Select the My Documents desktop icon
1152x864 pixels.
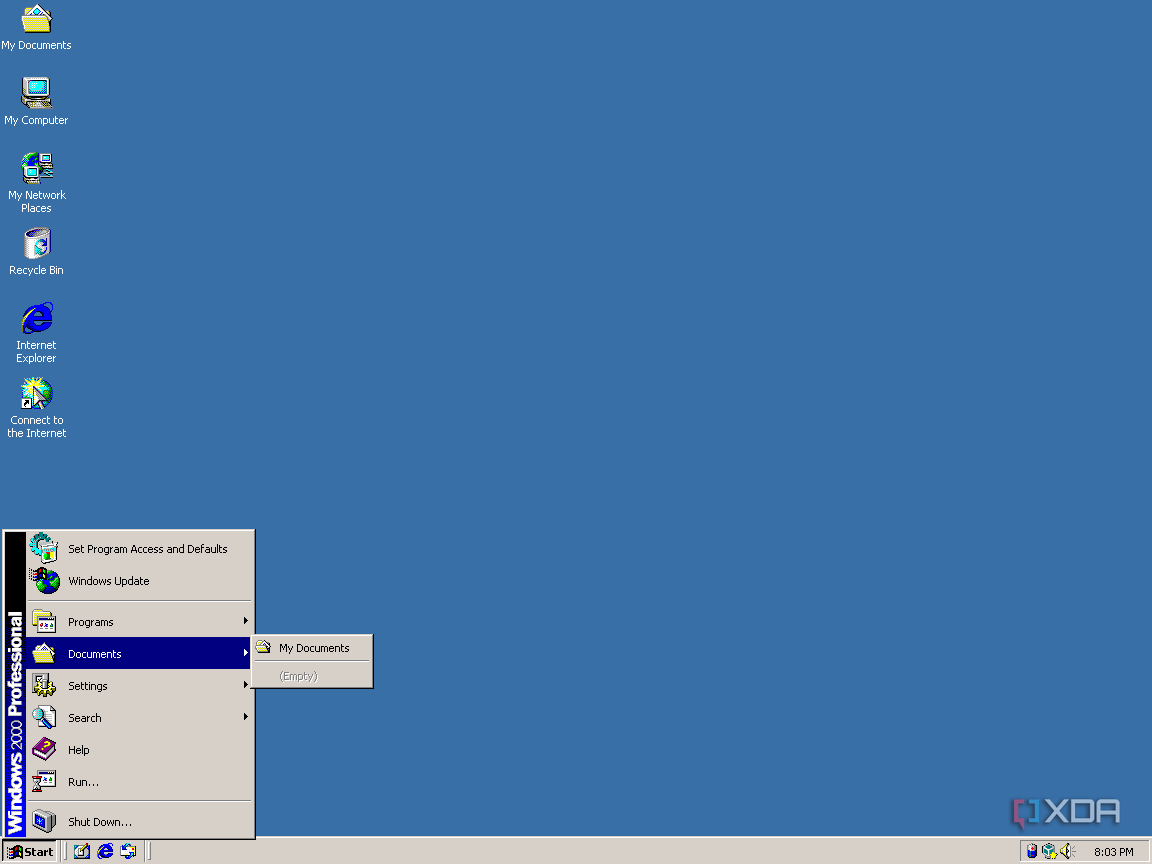point(36,28)
